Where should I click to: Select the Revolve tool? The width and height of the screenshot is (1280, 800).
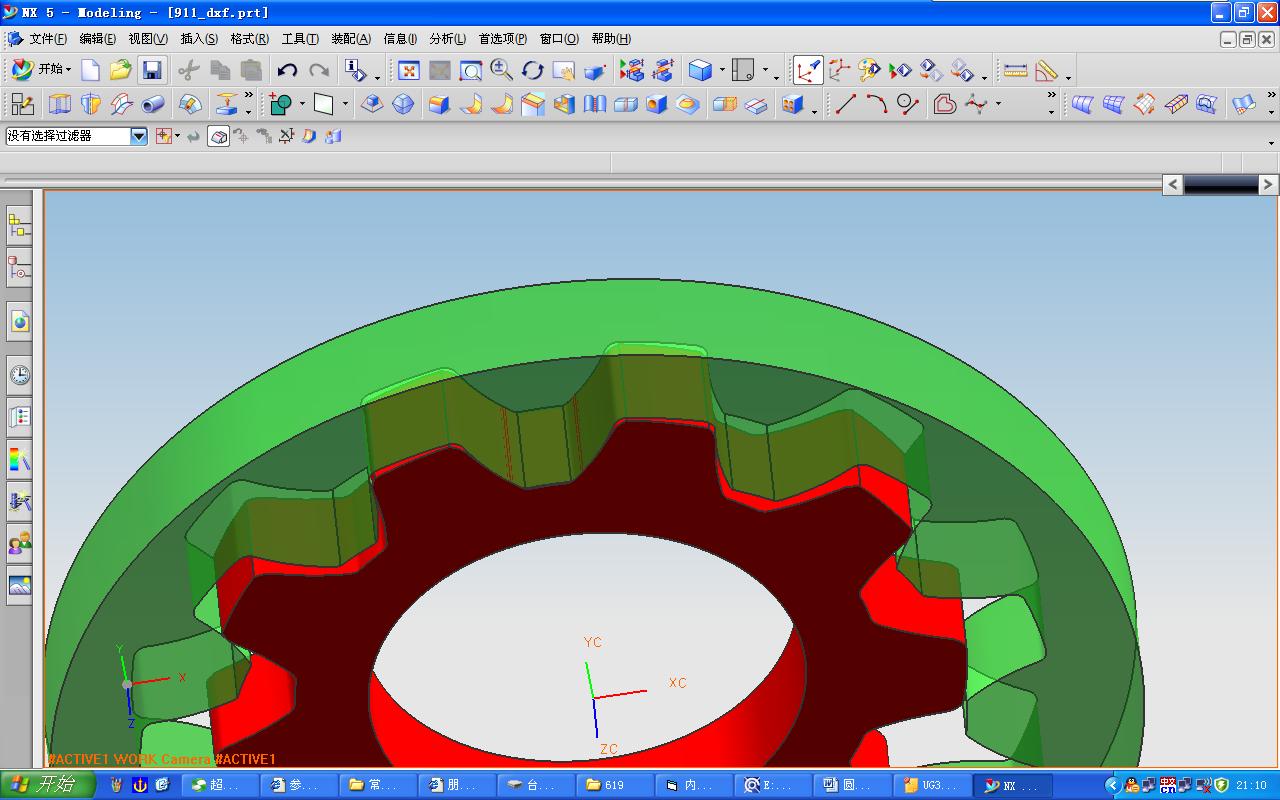tap(91, 104)
